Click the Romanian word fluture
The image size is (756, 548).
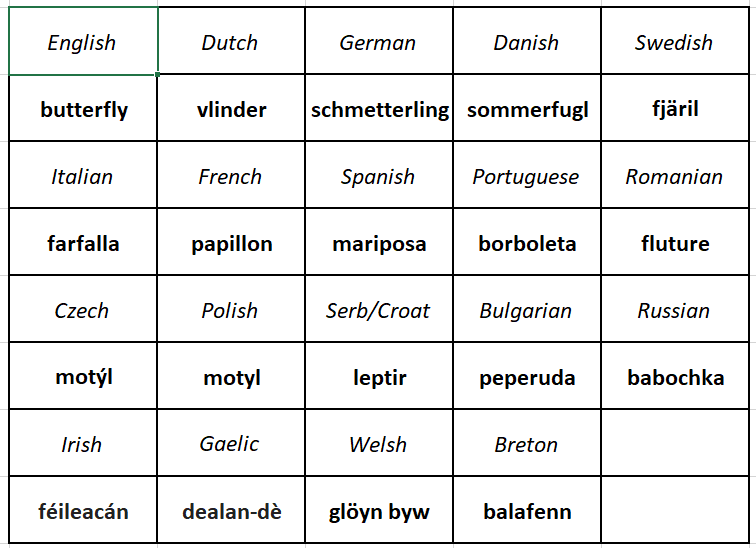click(x=675, y=243)
